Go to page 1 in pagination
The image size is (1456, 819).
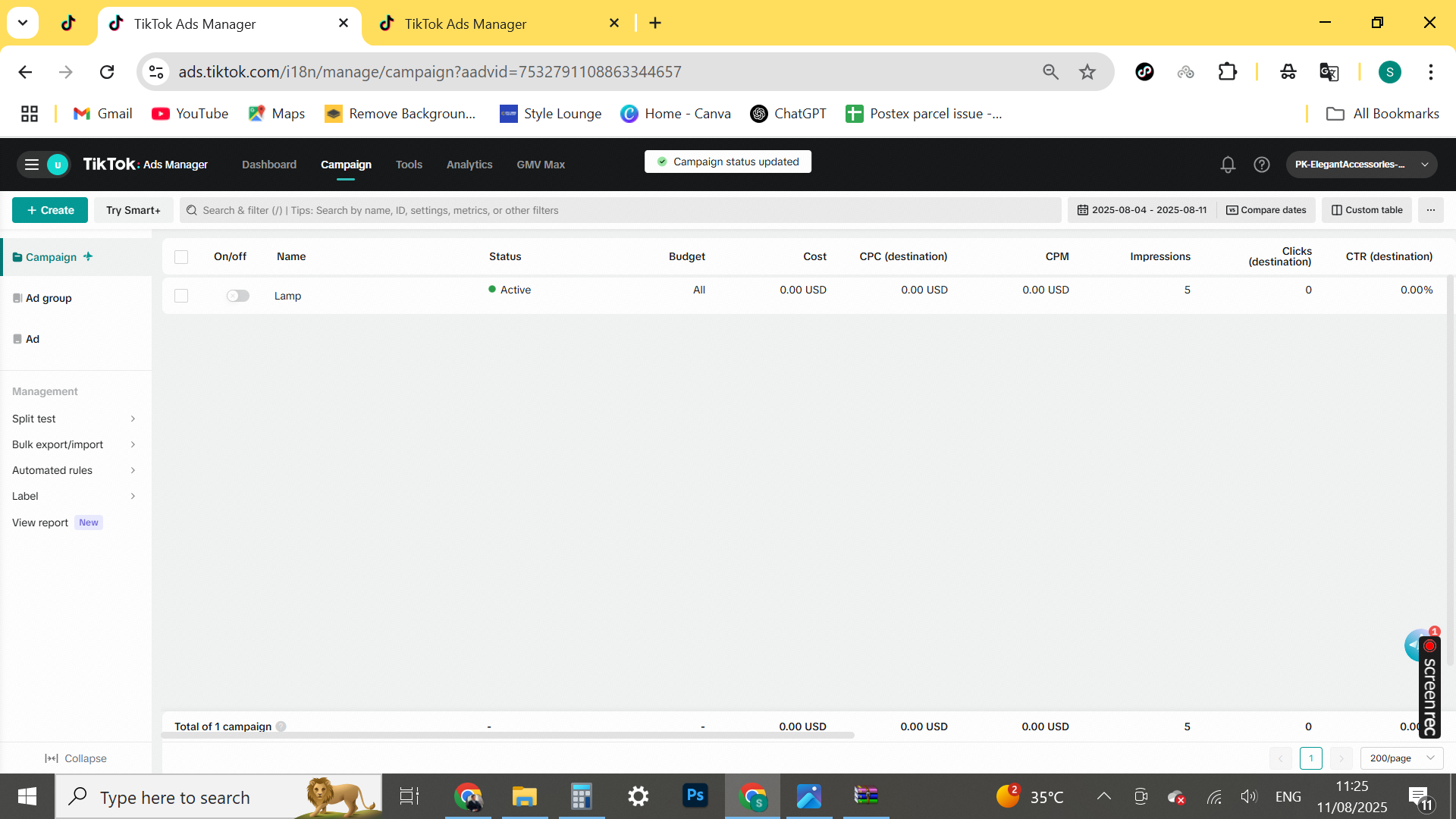1310,758
